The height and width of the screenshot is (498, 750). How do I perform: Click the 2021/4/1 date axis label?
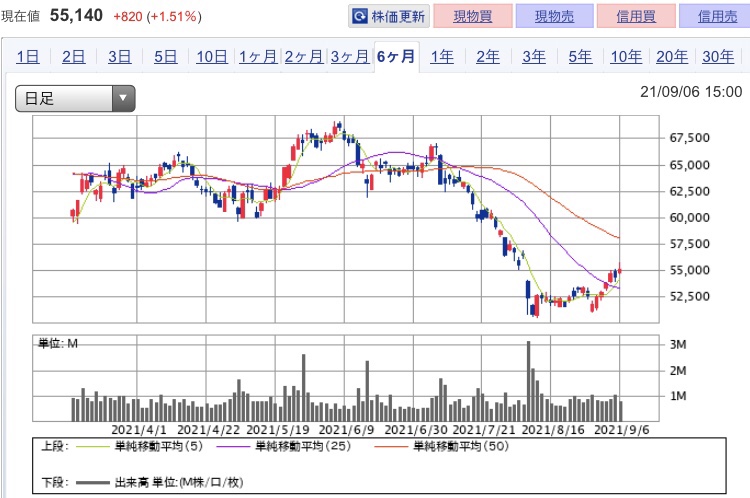point(139,430)
